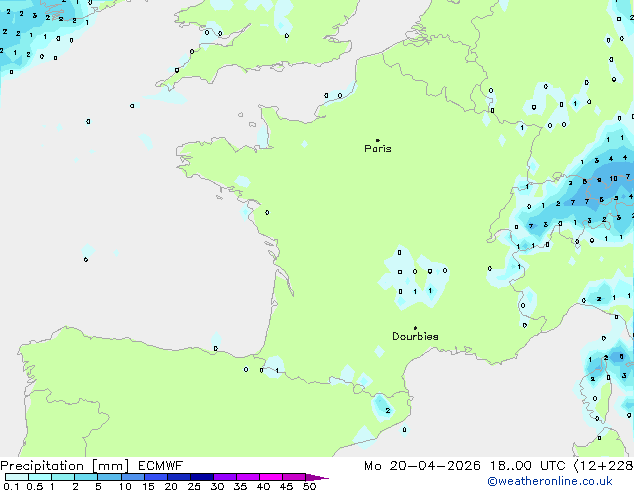Choose the dark blue 20 to 25 swatch
This screenshot has height=490, width=634.
coord(181,478)
